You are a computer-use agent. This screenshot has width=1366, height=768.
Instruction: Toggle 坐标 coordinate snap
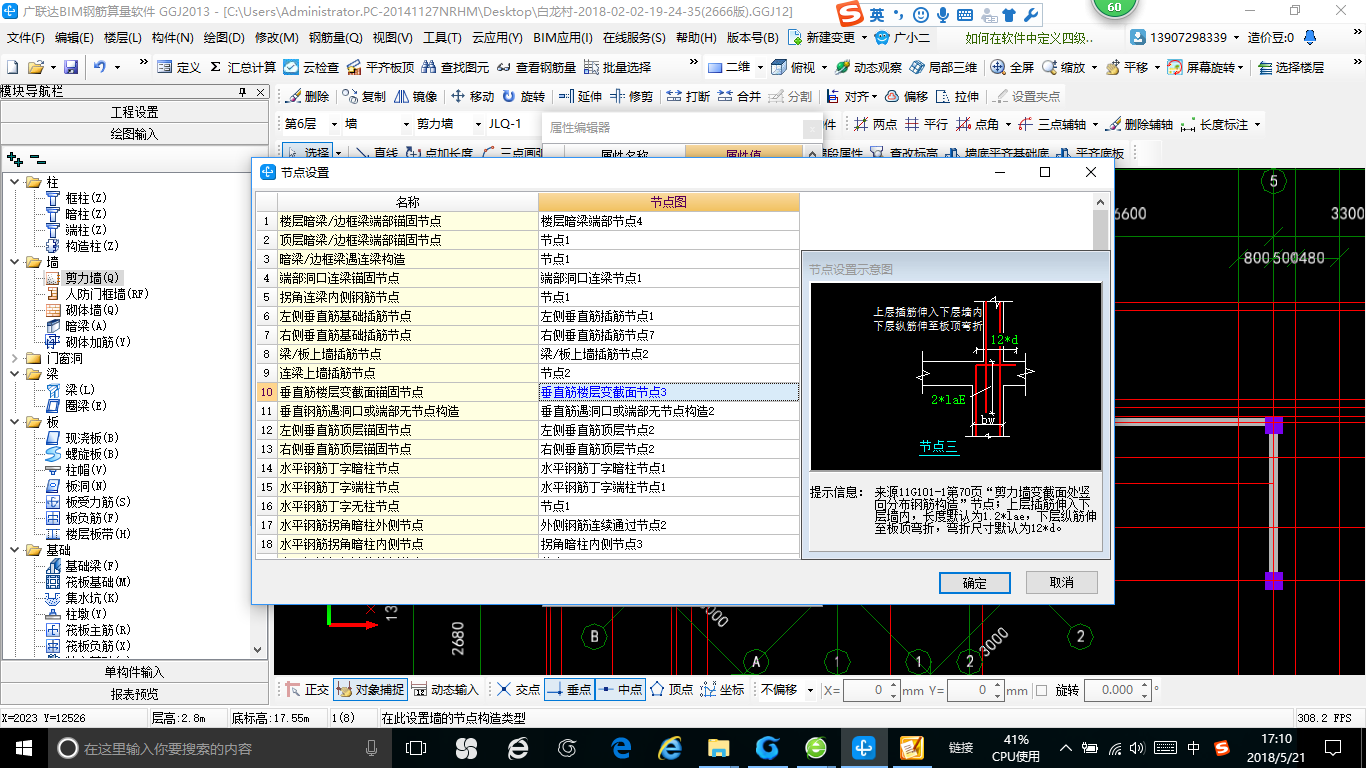tap(723, 690)
